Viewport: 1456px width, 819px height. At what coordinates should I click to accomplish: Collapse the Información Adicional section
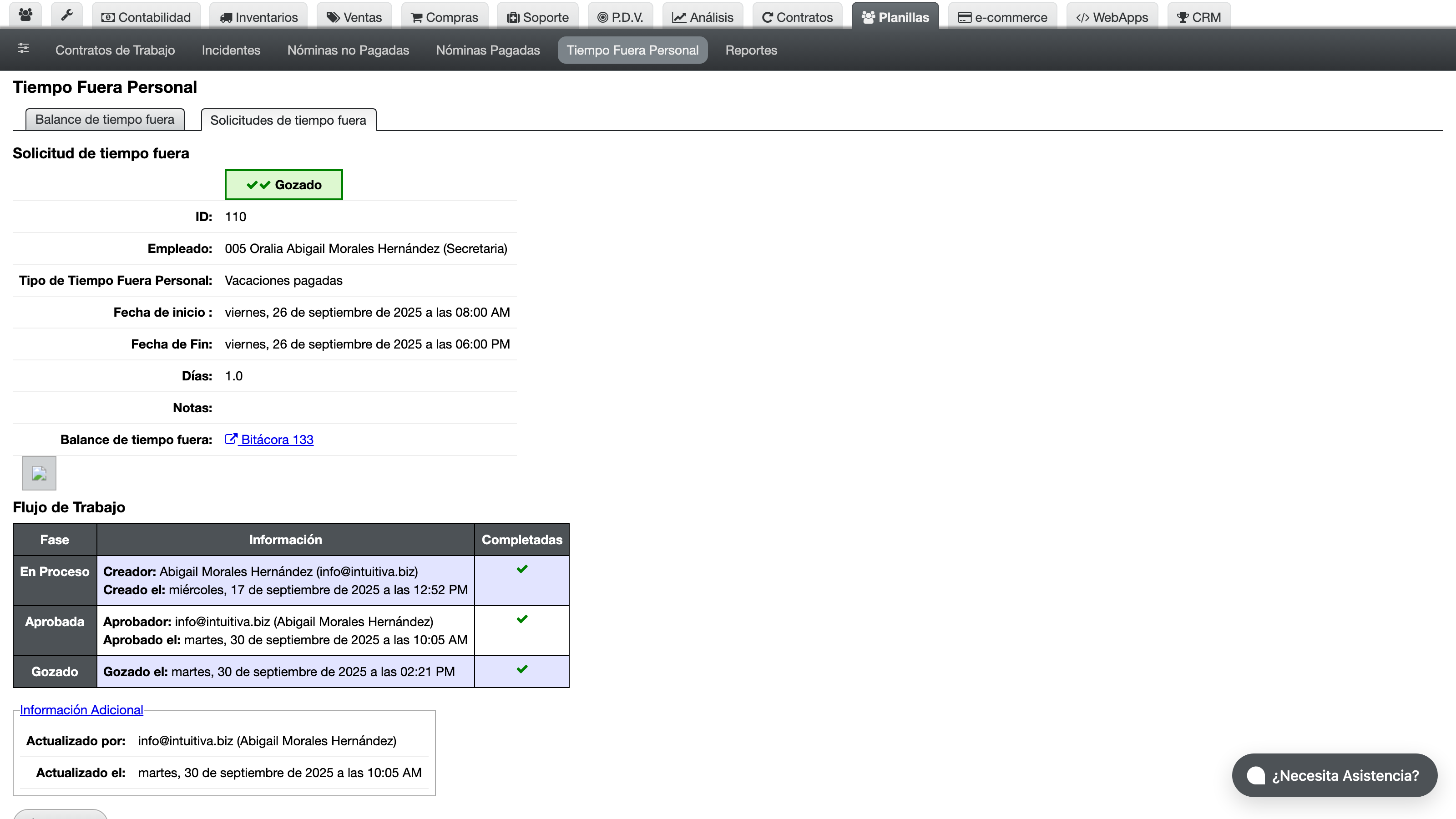pyautogui.click(x=81, y=710)
